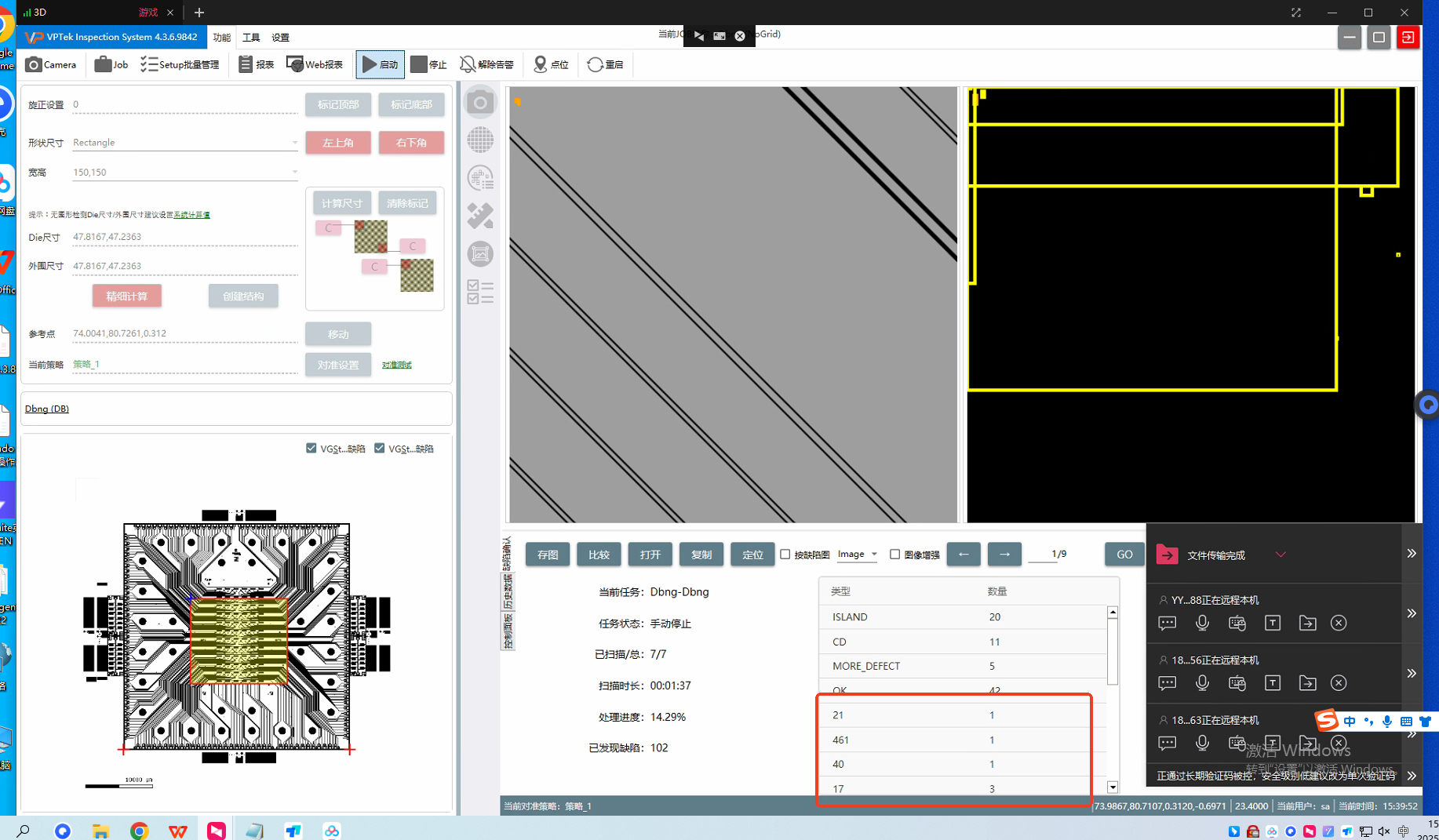Open the 功能 menu
This screenshot has height=840, width=1439.
pos(222,38)
